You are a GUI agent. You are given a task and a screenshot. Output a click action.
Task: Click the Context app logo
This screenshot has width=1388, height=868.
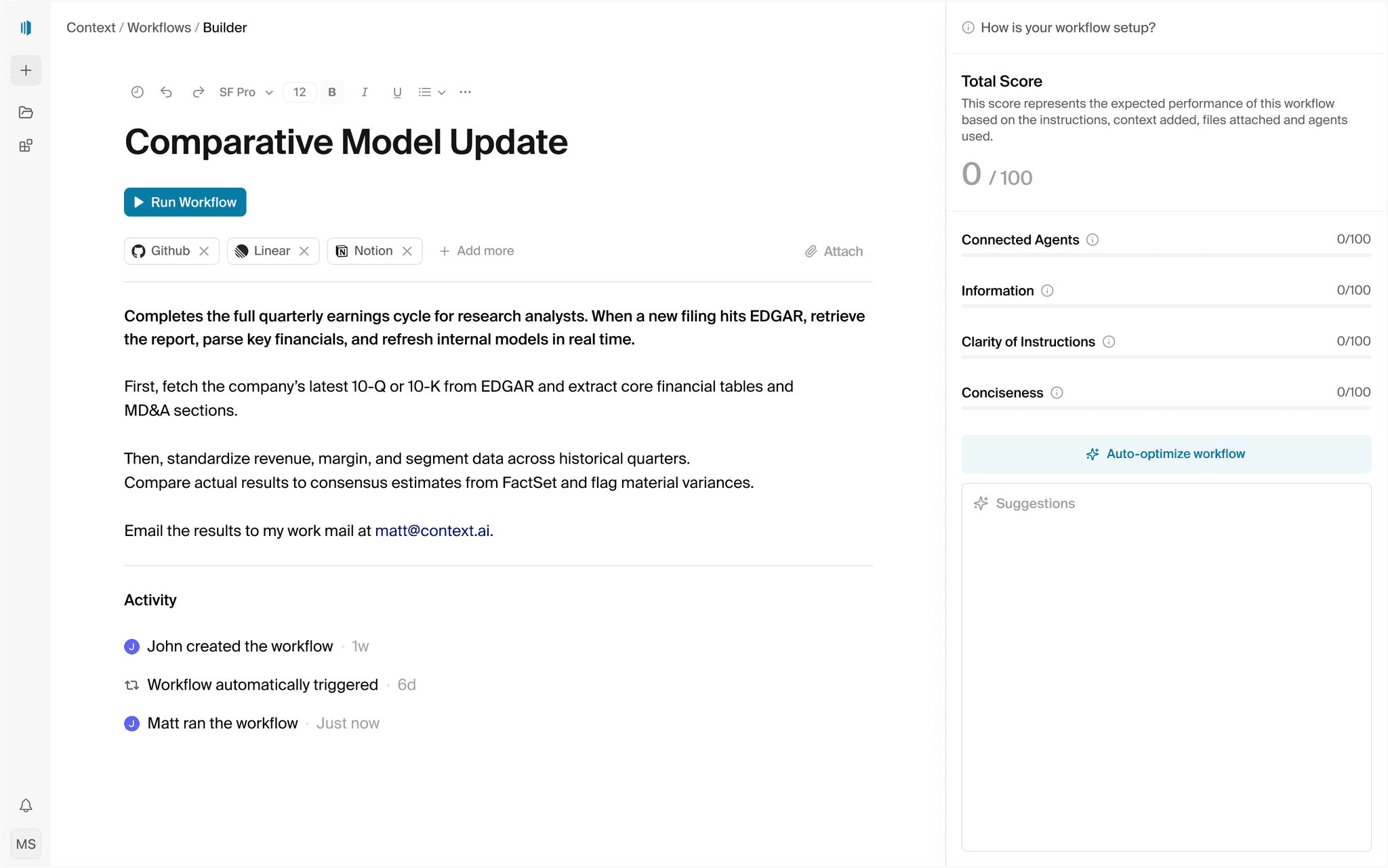point(26,27)
